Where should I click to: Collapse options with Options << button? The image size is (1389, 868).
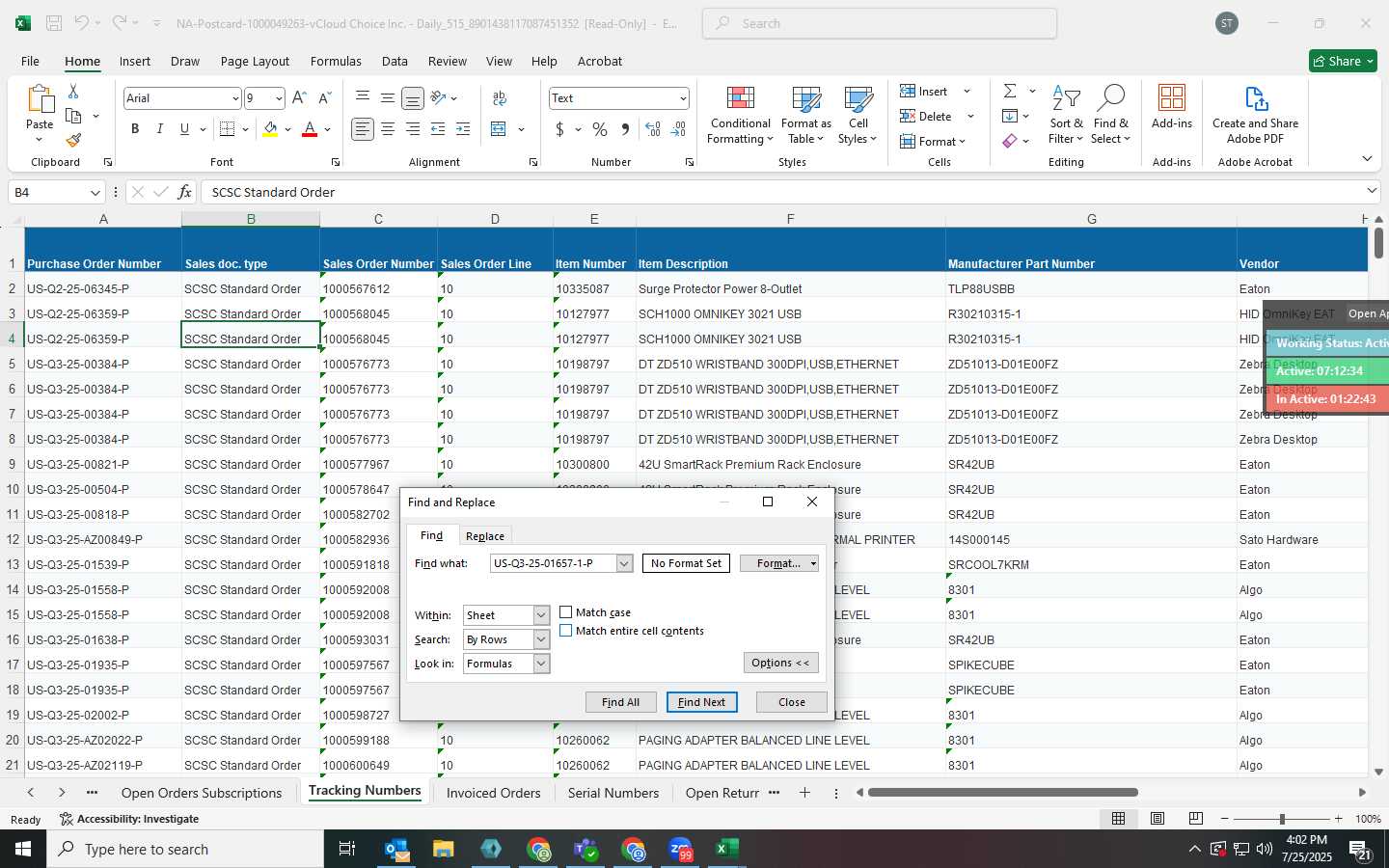pyautogui.click(x=780, y=663)
